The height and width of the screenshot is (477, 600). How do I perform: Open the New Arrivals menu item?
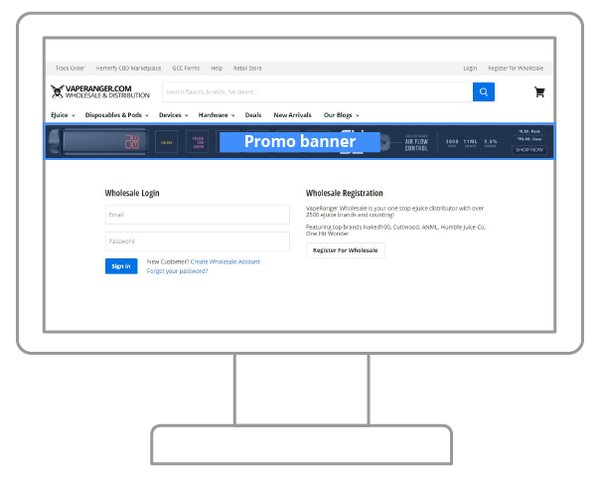[x=293, y=115]
